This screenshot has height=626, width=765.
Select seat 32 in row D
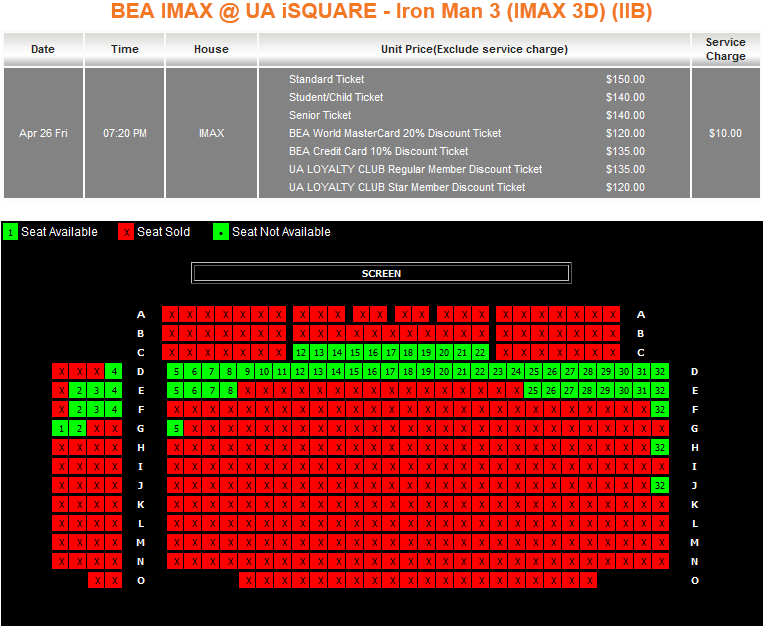click(x=660, y=371)
